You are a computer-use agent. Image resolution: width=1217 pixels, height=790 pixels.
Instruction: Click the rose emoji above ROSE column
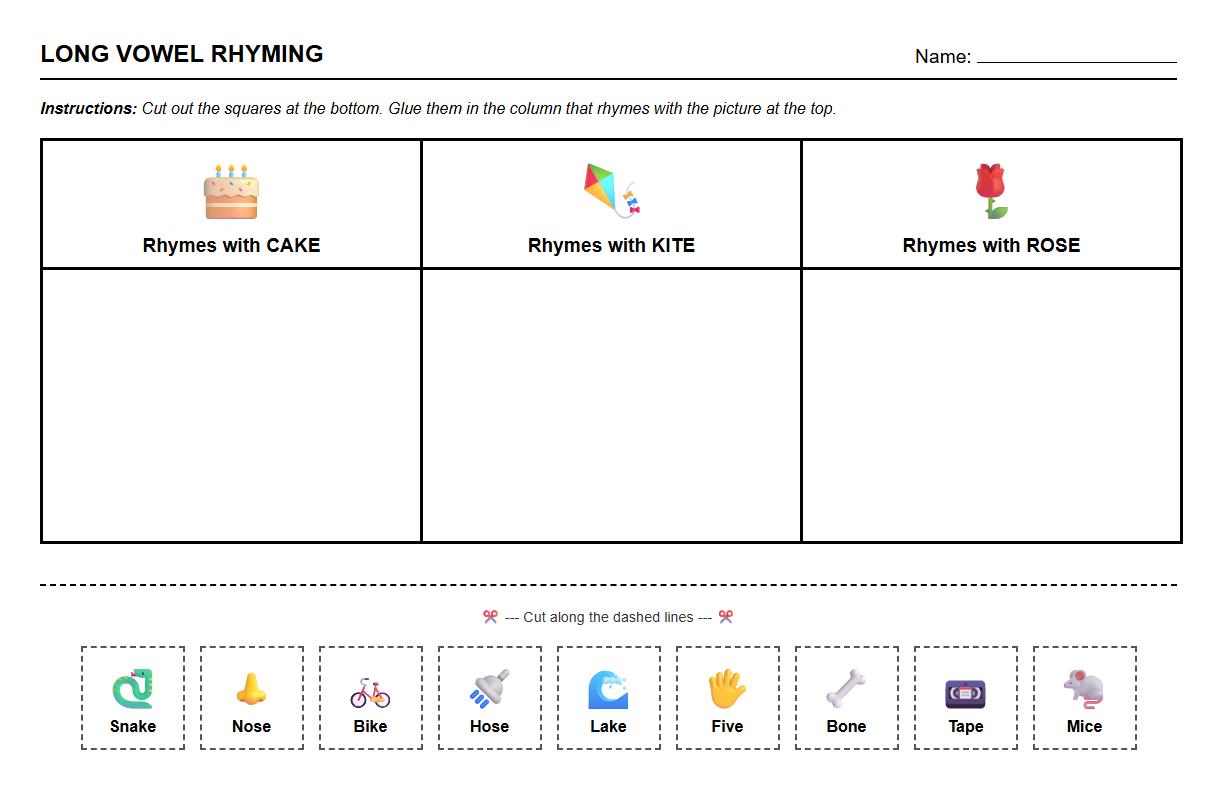click(x=990, y=190)
